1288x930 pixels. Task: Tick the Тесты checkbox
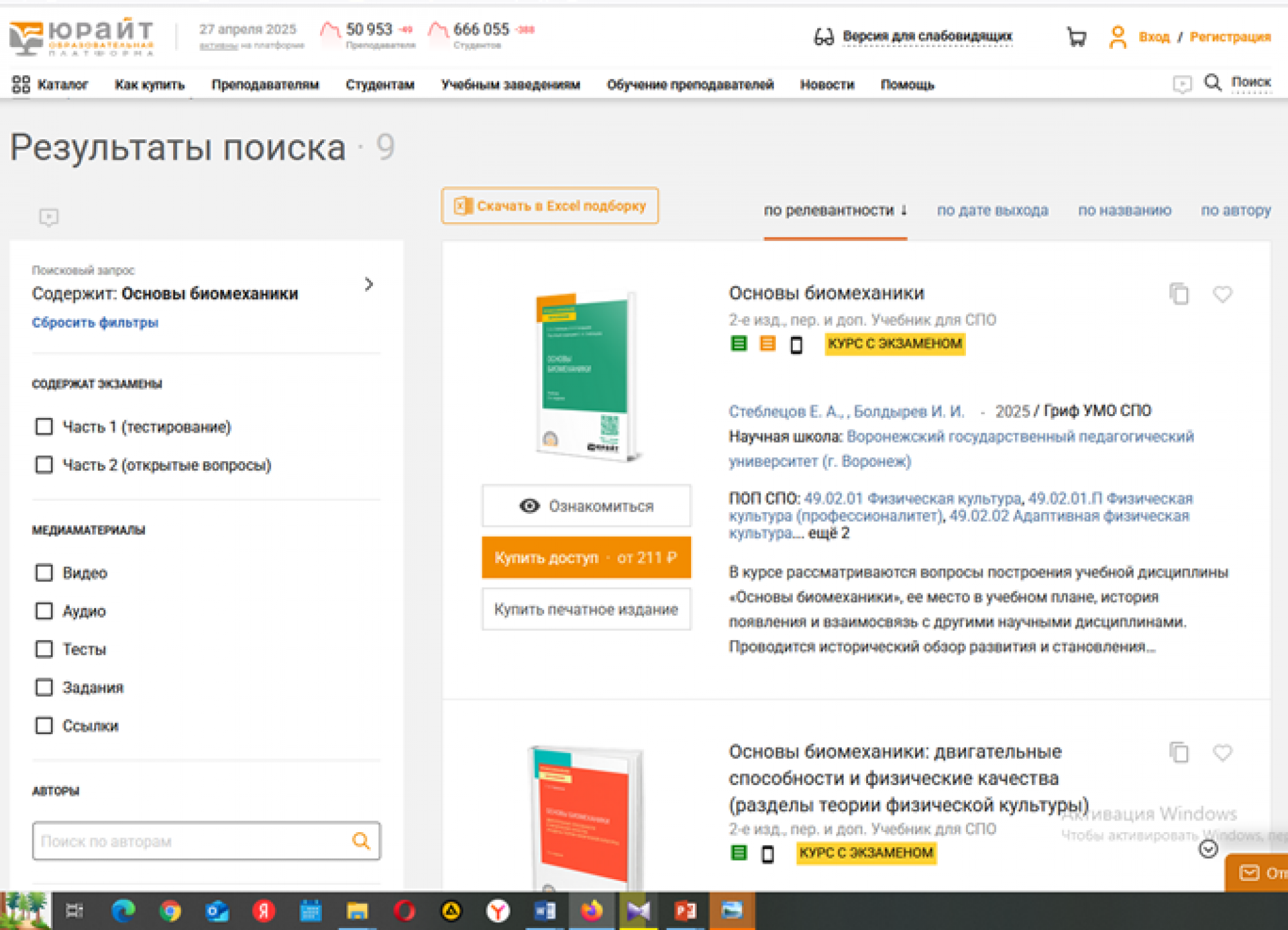point(44,649)
